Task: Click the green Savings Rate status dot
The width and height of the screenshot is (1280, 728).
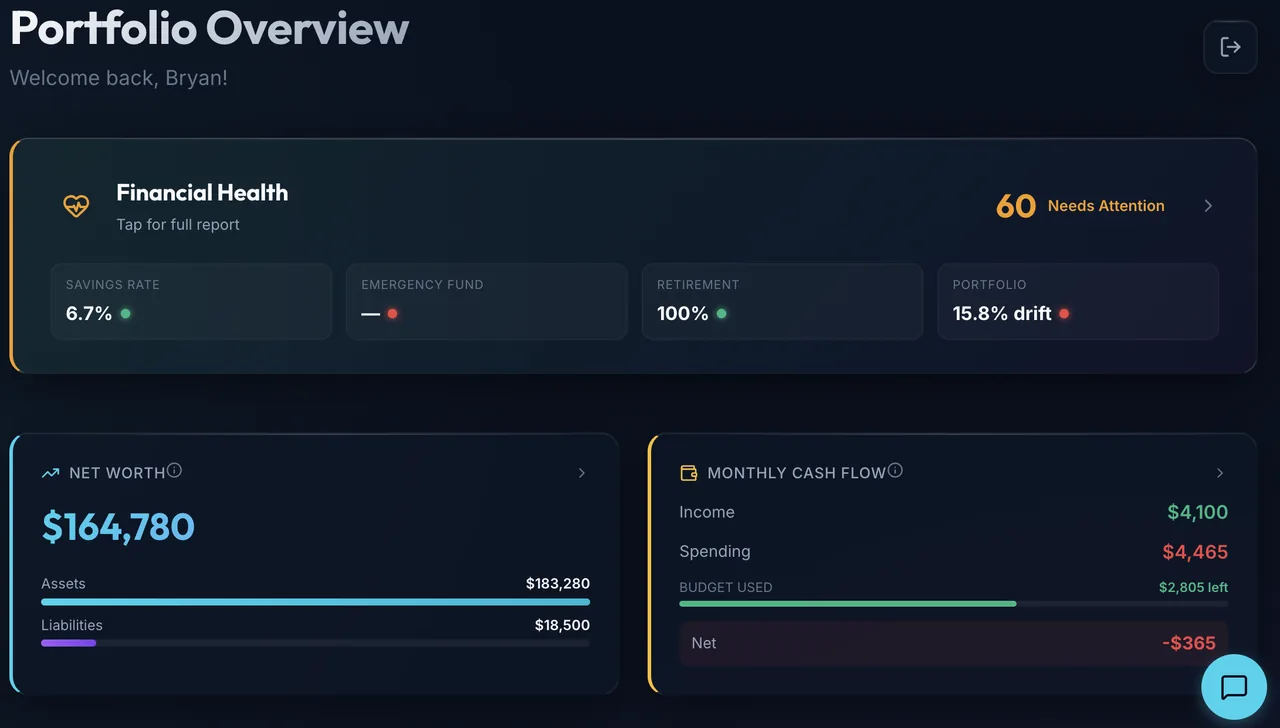Action: (x=125, y=313)
